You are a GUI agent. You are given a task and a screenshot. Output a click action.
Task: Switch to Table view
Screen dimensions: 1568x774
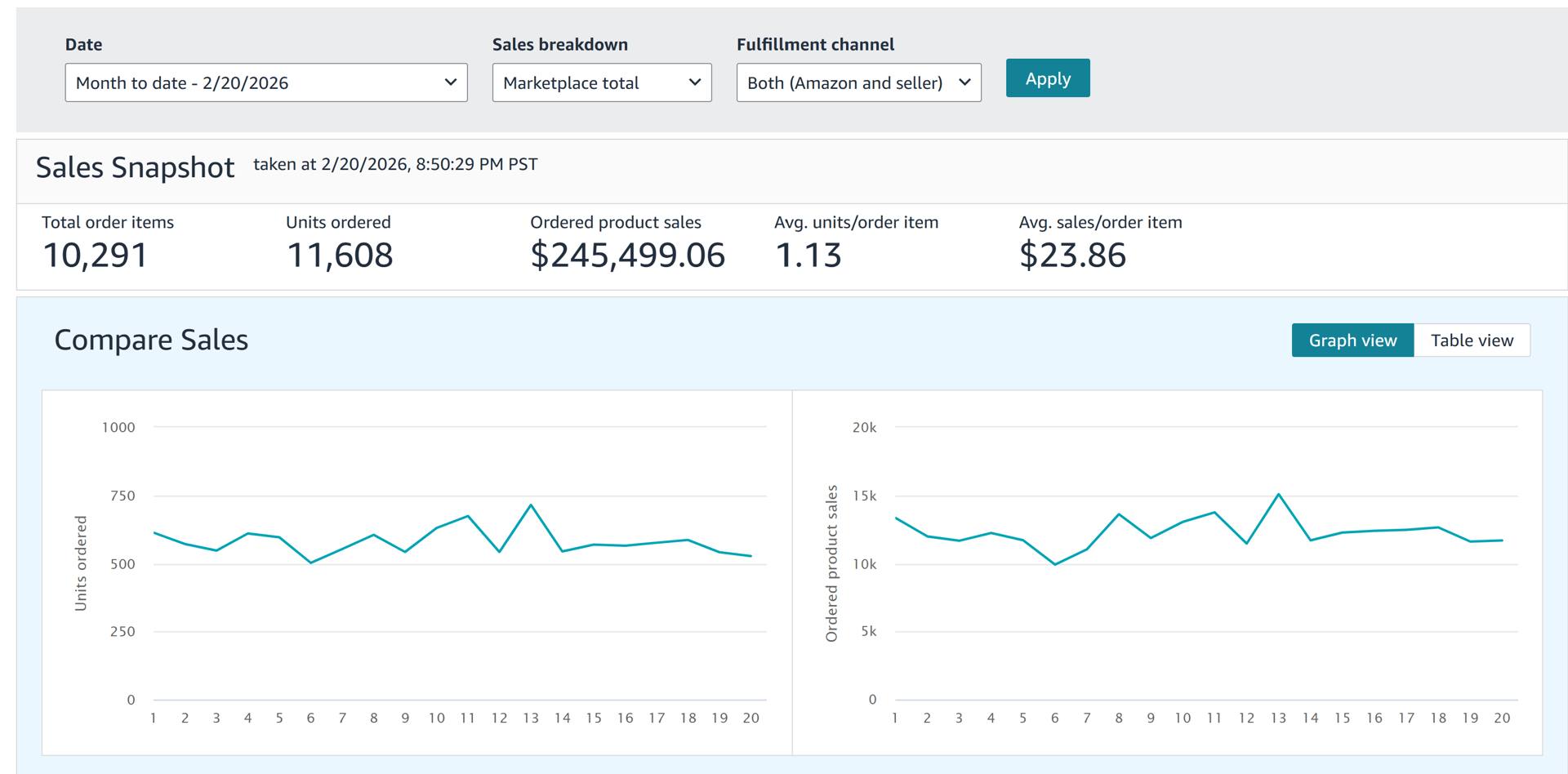[x=1471, y=340]
